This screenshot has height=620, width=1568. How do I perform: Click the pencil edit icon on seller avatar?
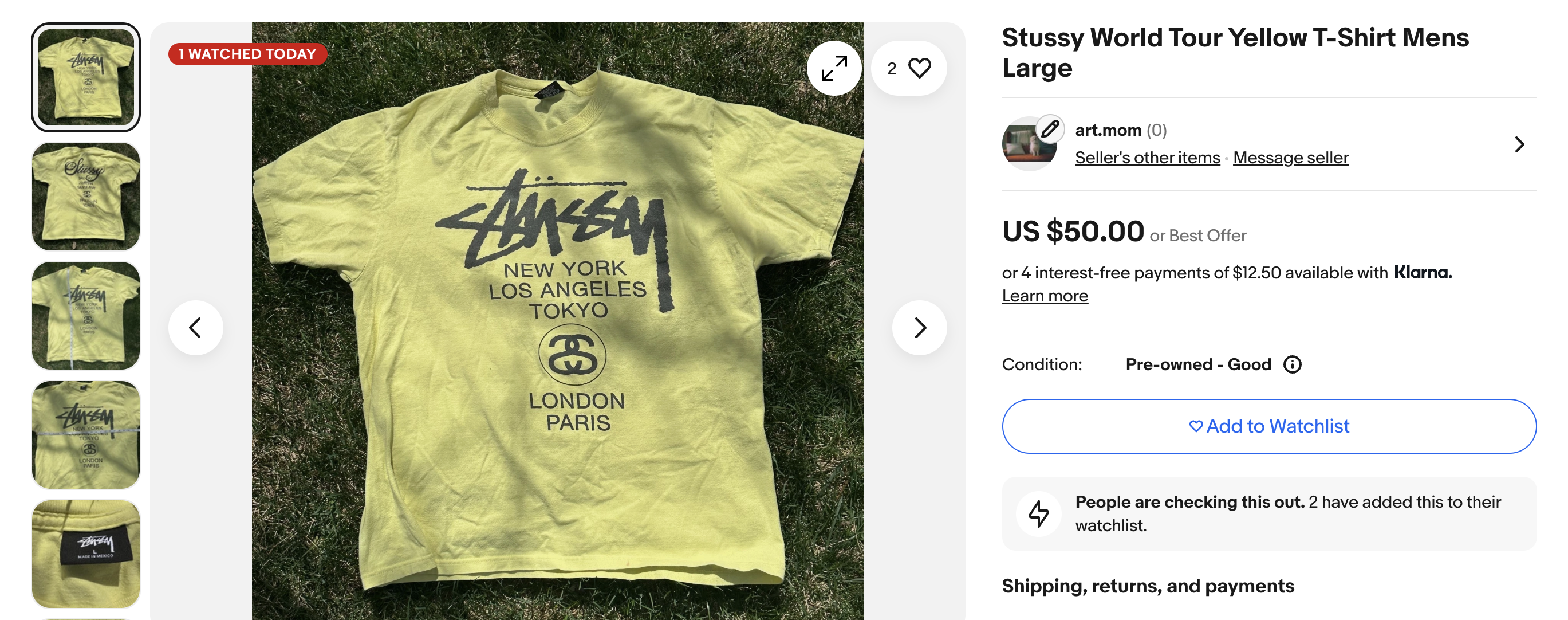tap(1049, 128)
